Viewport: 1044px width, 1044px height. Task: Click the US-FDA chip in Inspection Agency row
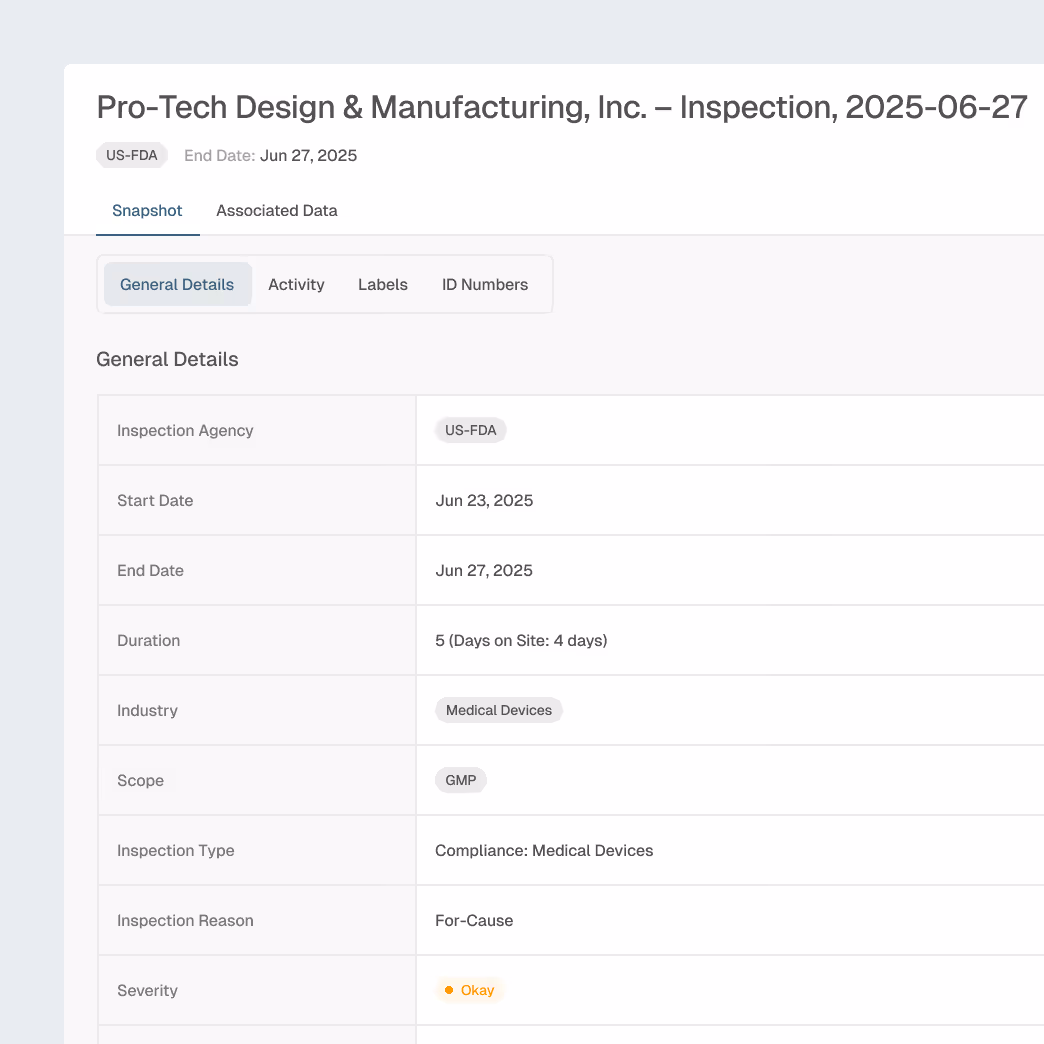tap(470, 429)
